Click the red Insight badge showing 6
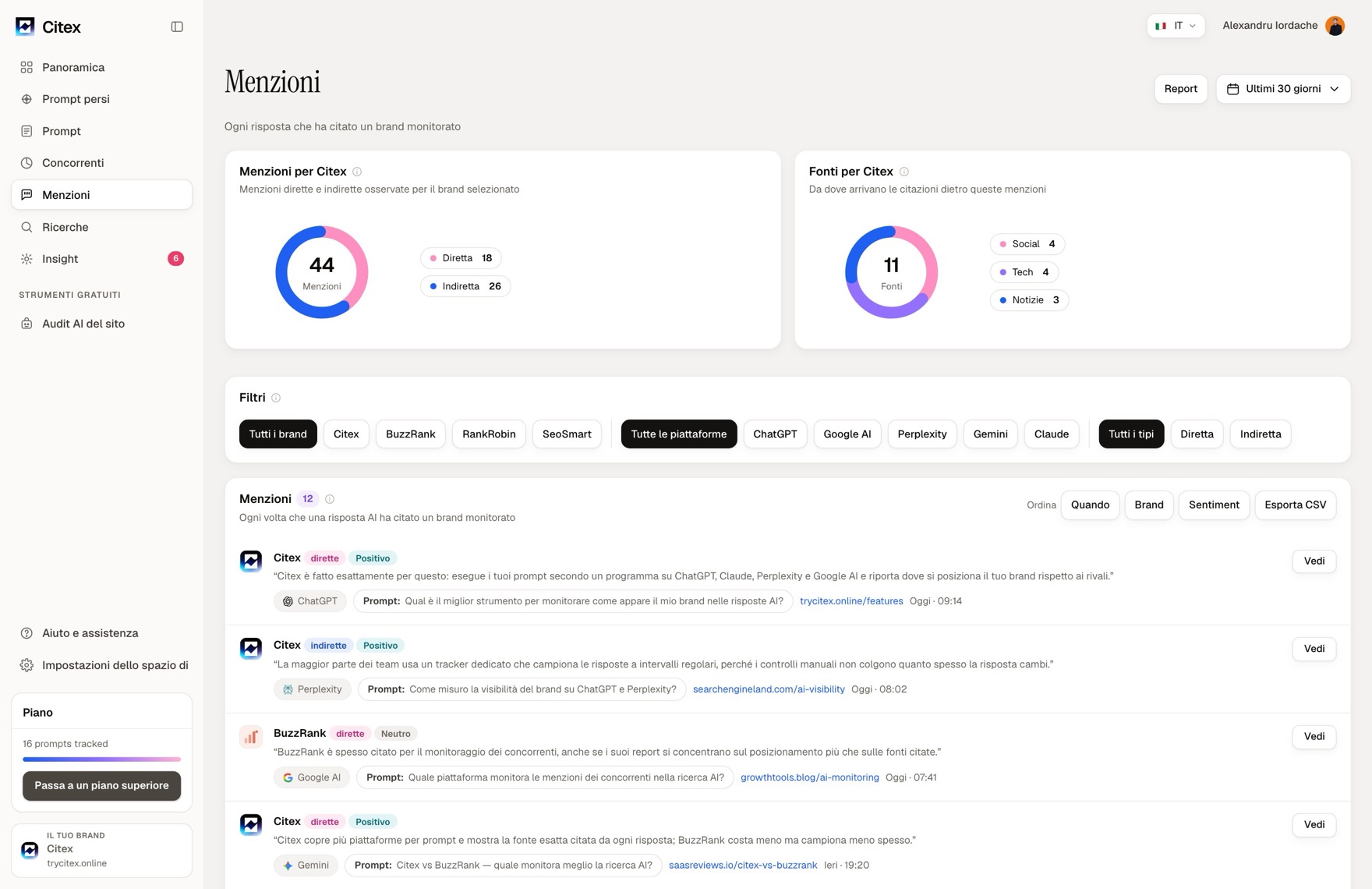This screenshot has width=1372, height=889. click(176, 259)
